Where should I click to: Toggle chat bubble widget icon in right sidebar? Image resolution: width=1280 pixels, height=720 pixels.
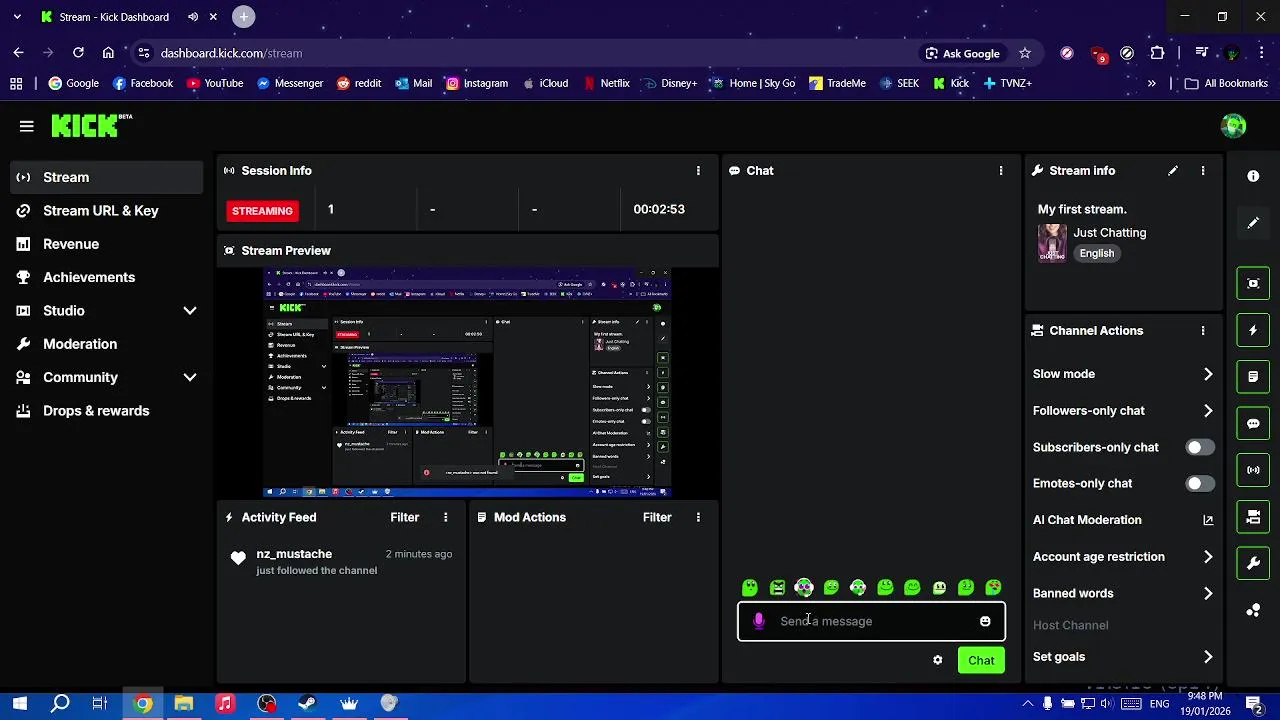[1253, 423]
